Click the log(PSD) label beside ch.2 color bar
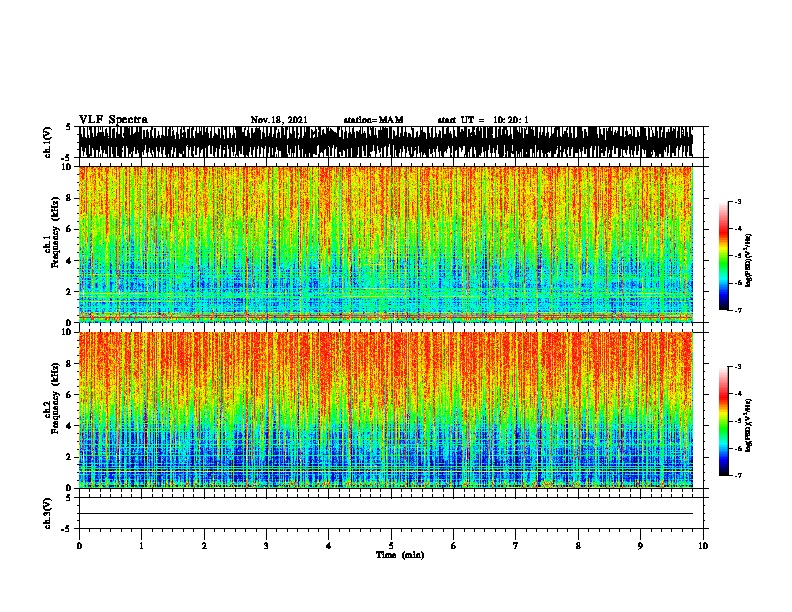Image resolution: width=792 pixels, height=612 pixels. 749,425
